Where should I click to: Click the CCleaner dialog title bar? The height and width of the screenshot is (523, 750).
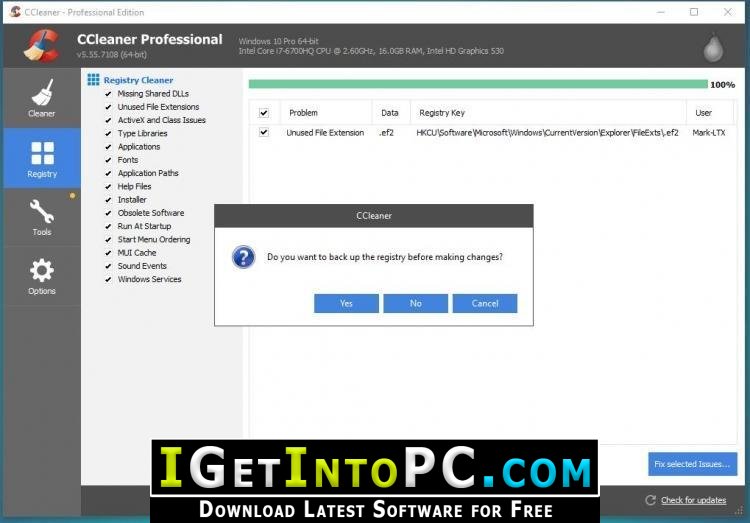374,216
